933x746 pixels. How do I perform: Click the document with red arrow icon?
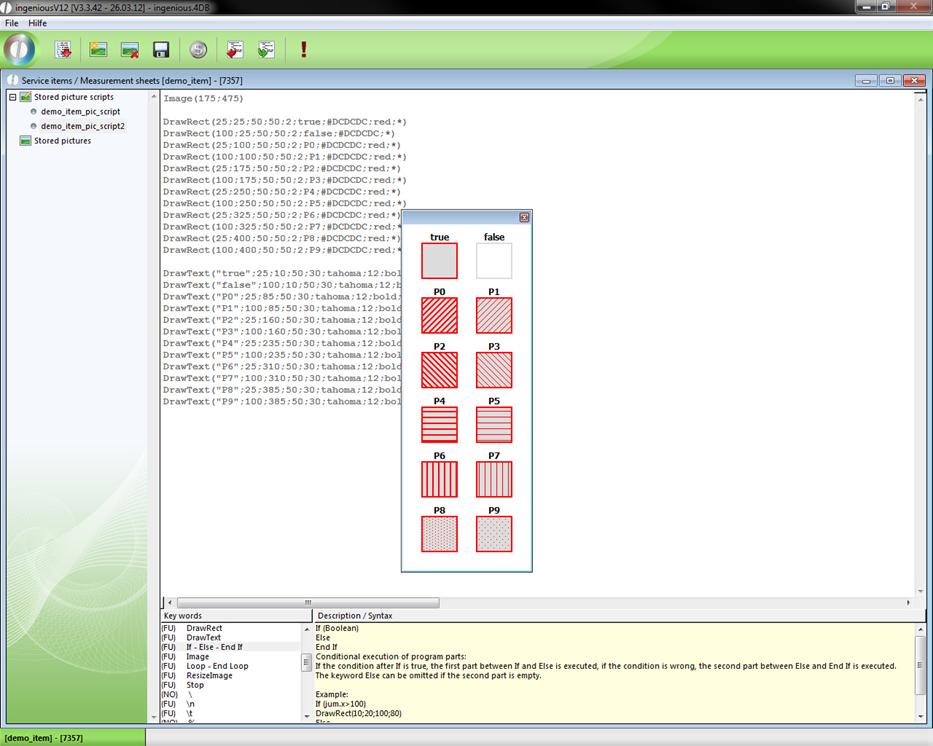[63, 49]
